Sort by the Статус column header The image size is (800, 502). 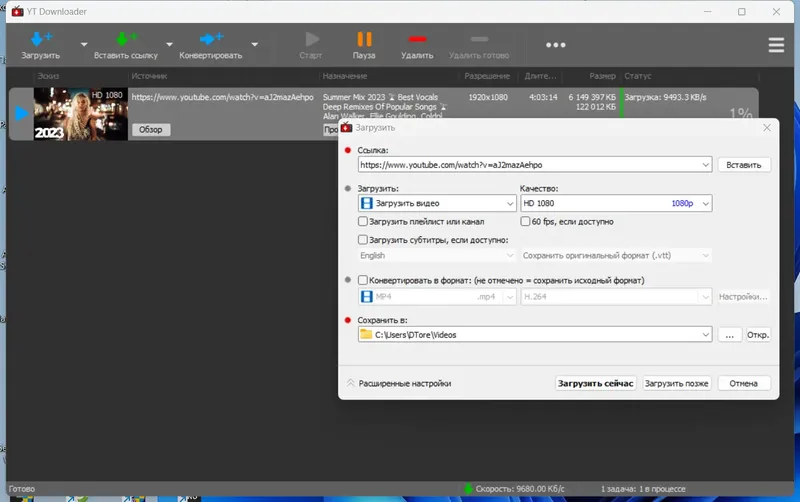(638, 76)
